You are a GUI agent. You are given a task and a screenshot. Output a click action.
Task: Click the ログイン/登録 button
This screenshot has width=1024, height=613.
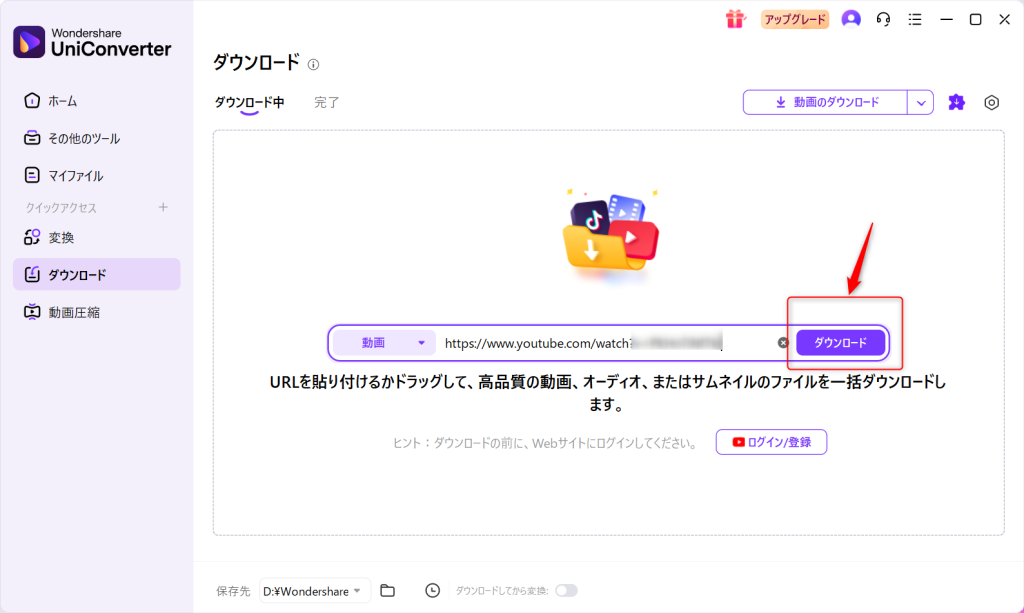[771, 442]
